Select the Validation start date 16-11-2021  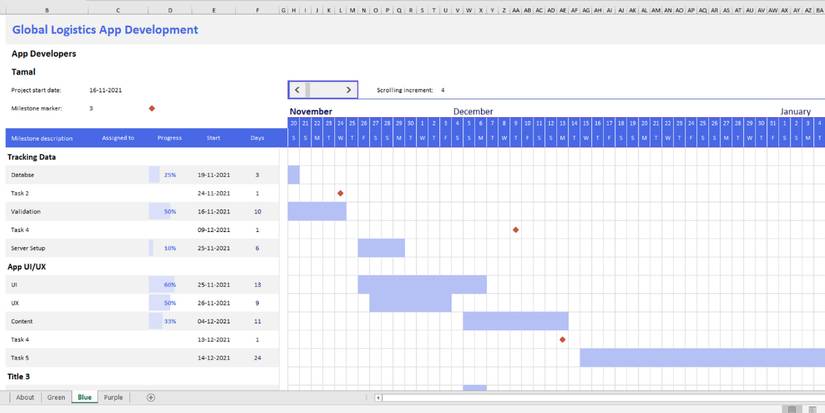[214, 211]
